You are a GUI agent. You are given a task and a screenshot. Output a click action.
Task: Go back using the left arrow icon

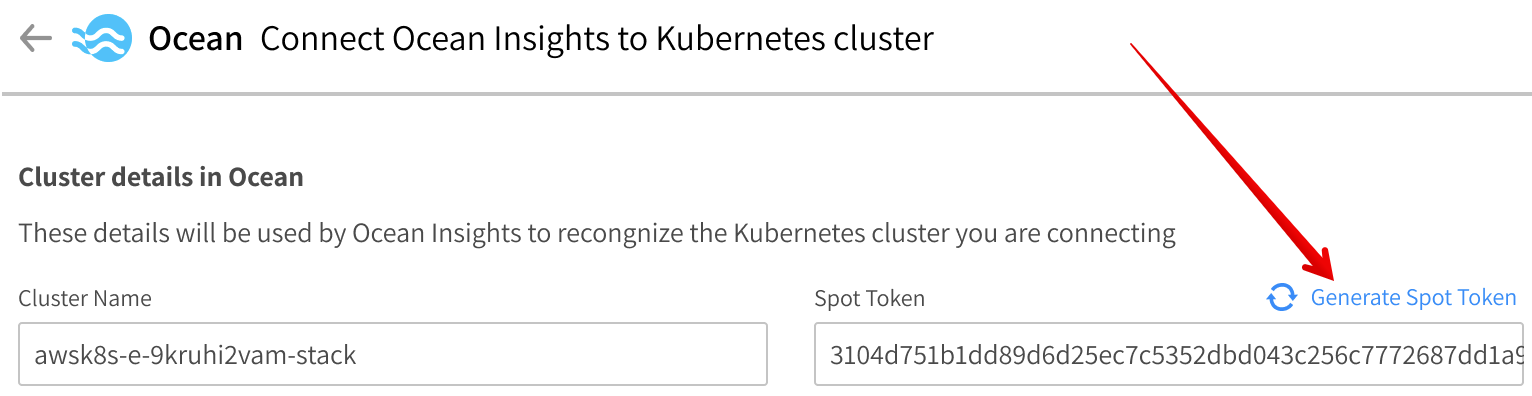coord(36,39)
